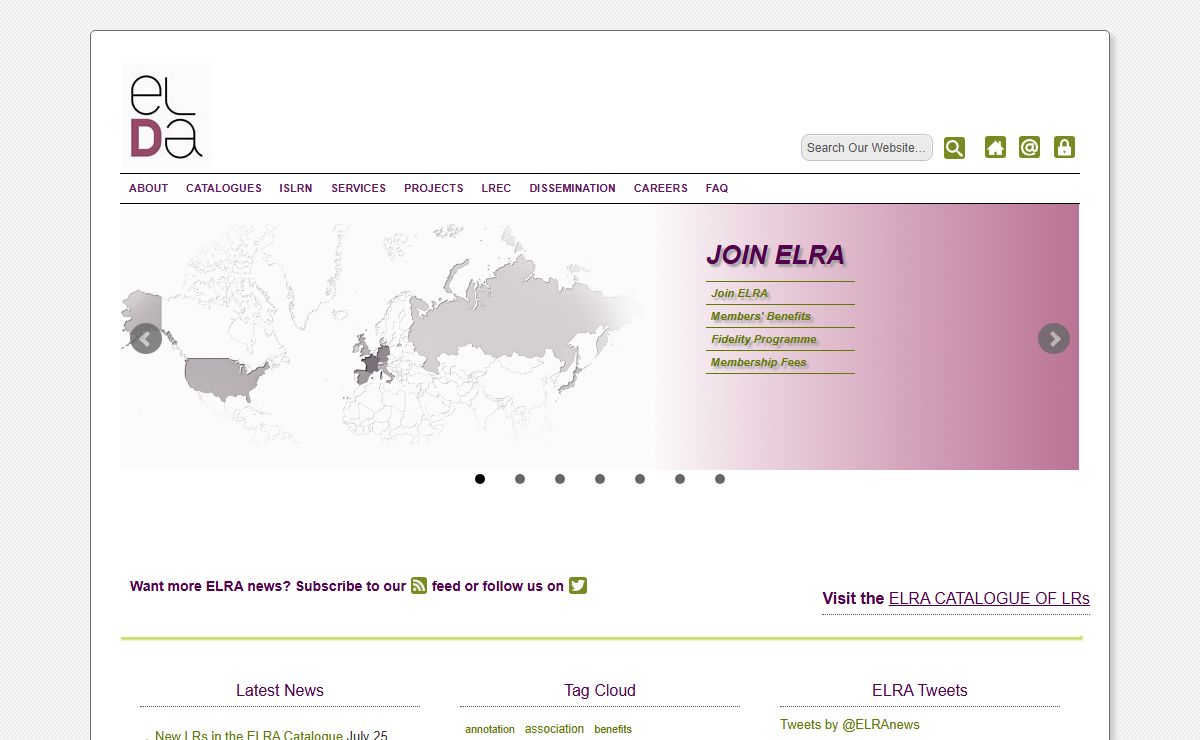Open the Twitter bird icon
This screenshot has height=740, width=1200.
click(578, 586)
